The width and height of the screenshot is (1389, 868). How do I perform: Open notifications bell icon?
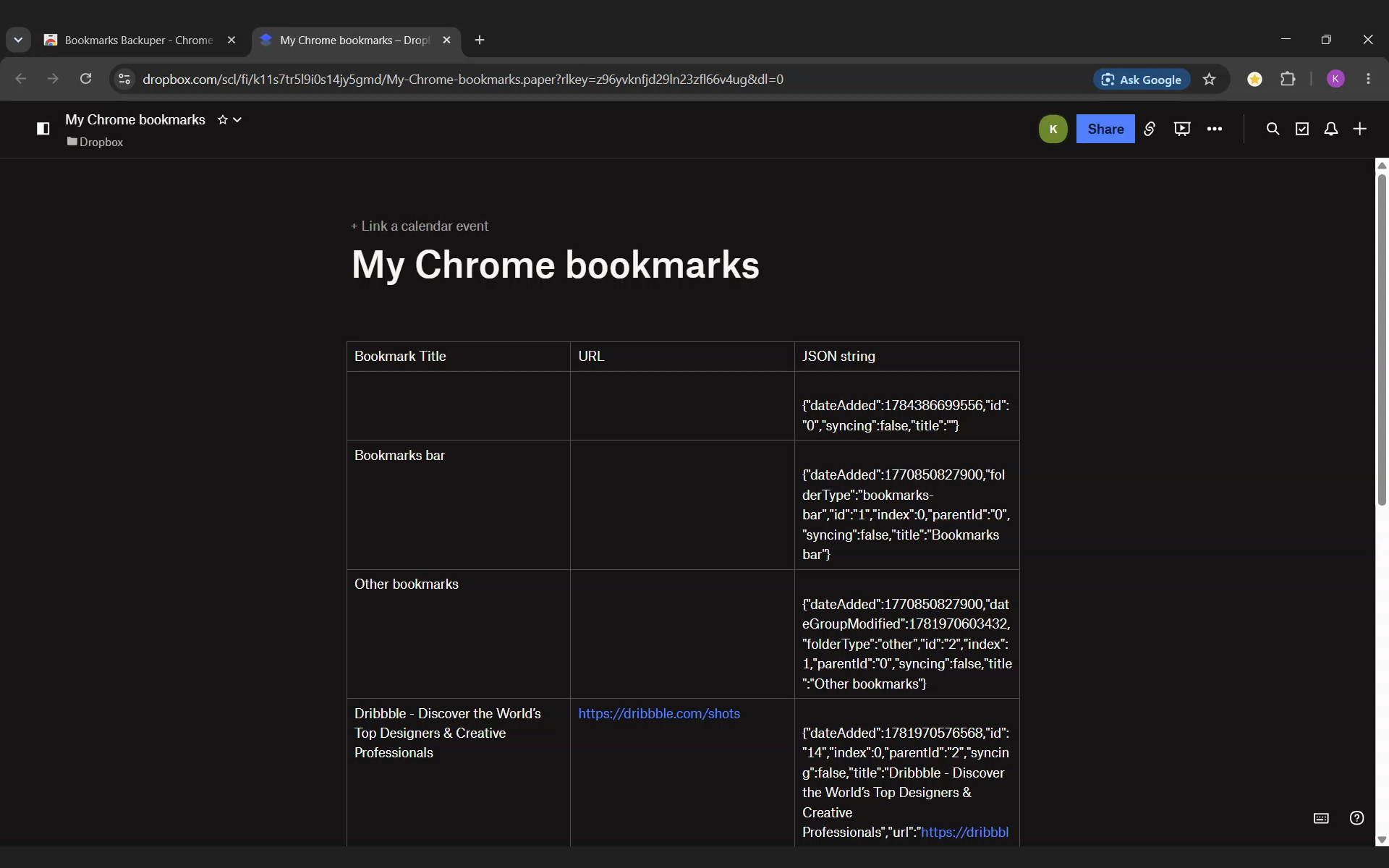point(1331,129)
